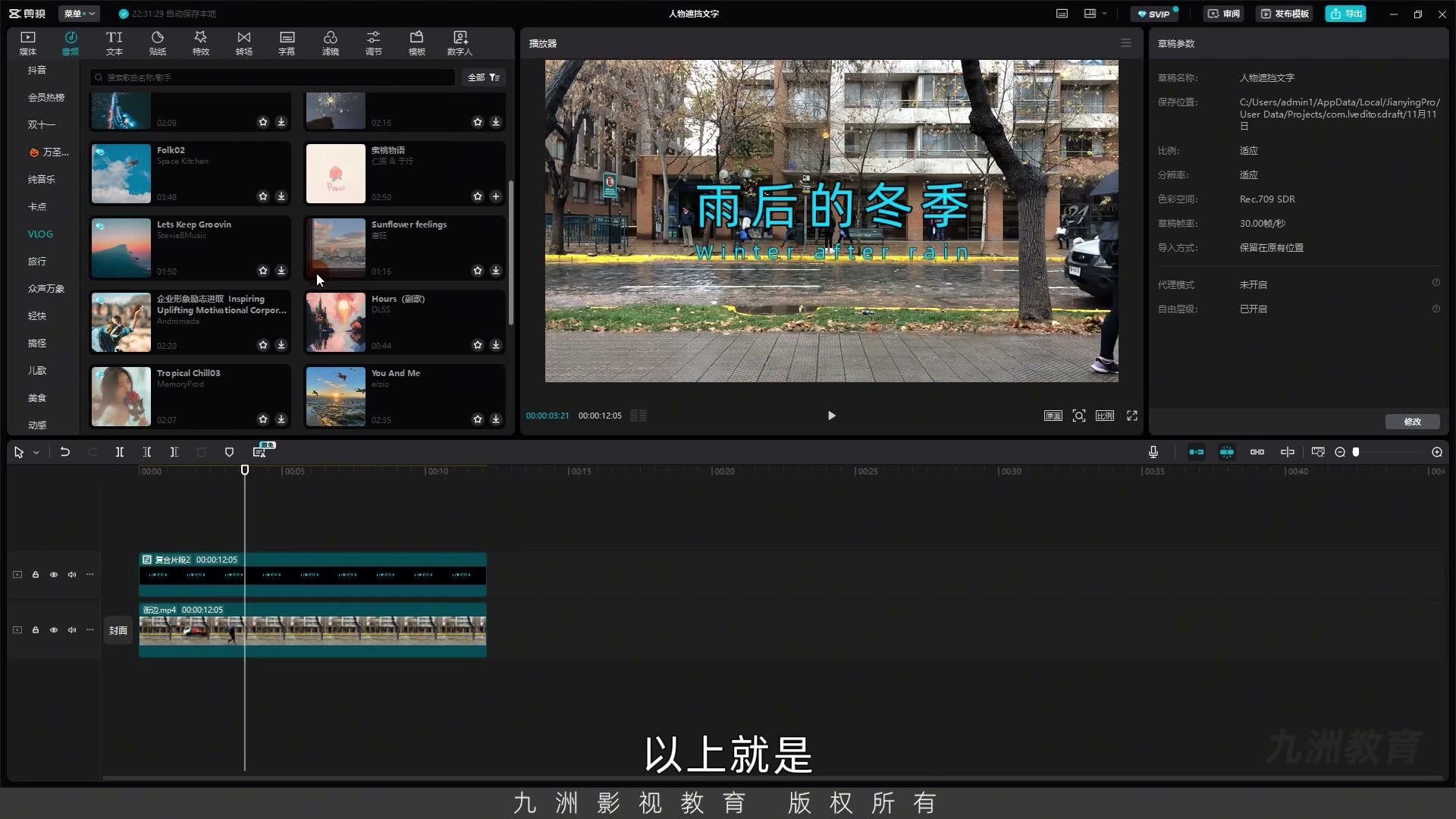
Task: Switch to the 文本 text tab
Action: [114, 43]
